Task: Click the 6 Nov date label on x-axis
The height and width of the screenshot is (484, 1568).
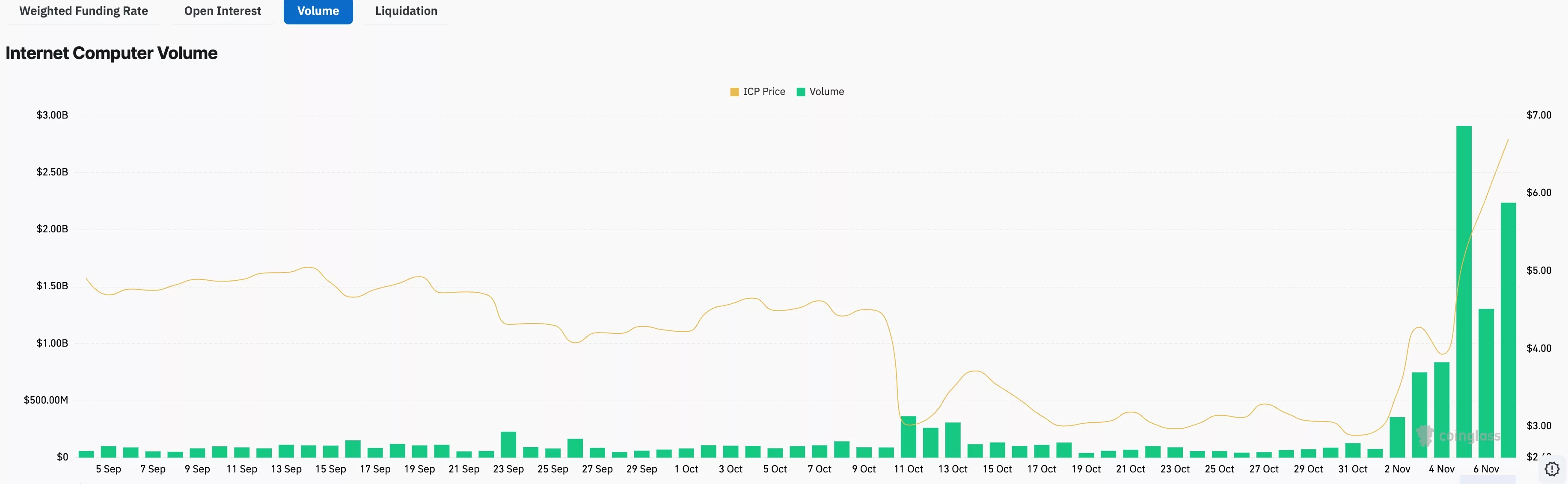Action: point(1486,469)
